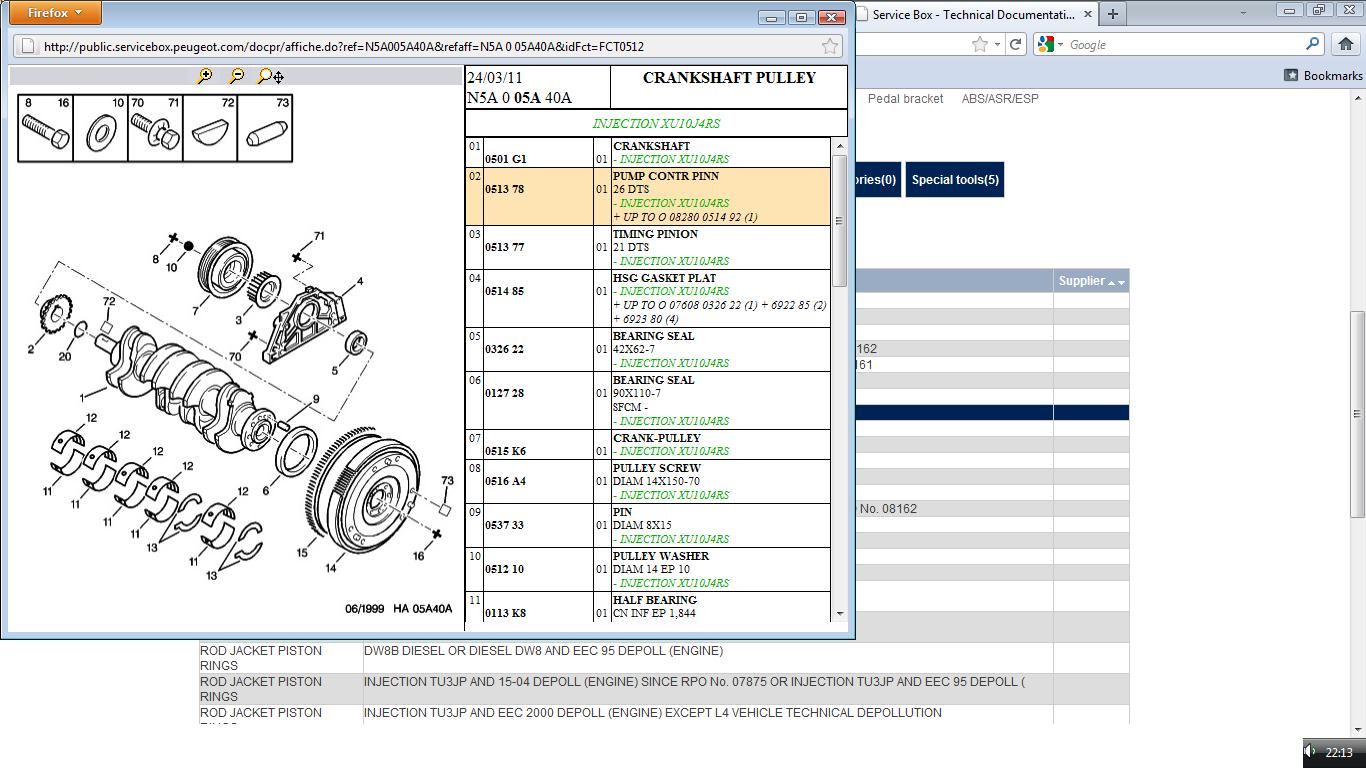
Task: Open the ABS/ASR/ESP menu item
Action: (x=1000, y=99)
